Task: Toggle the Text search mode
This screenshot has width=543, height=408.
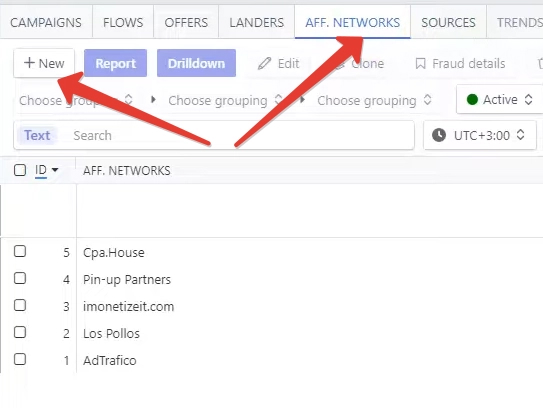Action: pyautogui.click(x=37, y=135)
